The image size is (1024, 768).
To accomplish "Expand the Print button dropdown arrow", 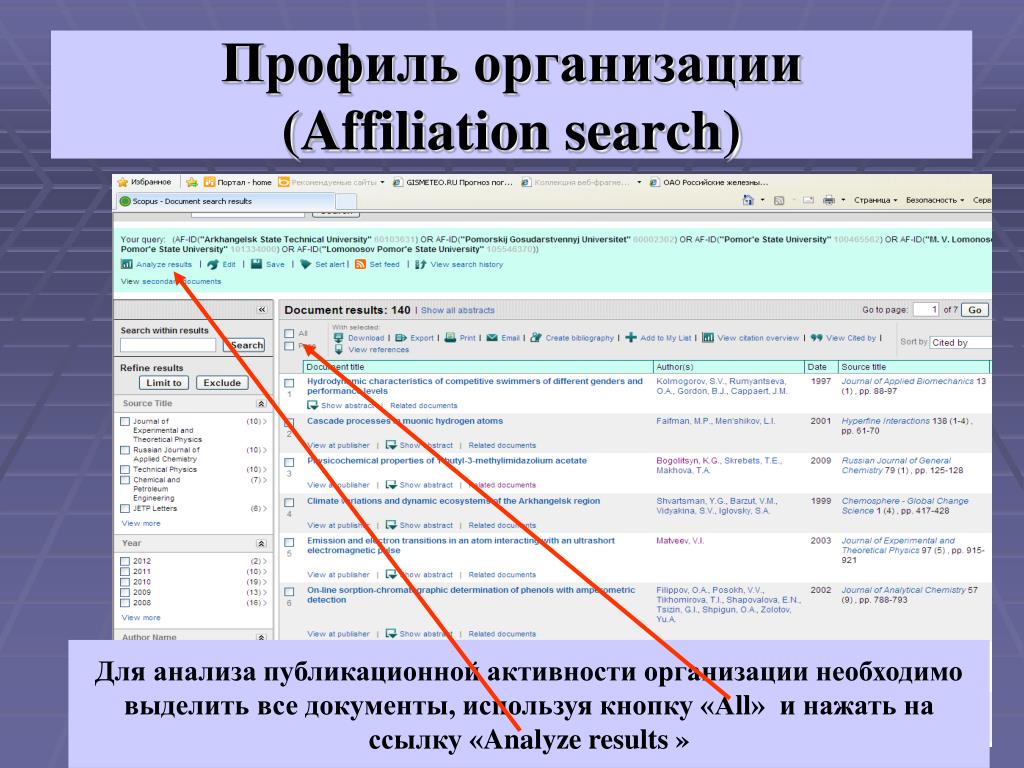I will click(x=843, y=200).
